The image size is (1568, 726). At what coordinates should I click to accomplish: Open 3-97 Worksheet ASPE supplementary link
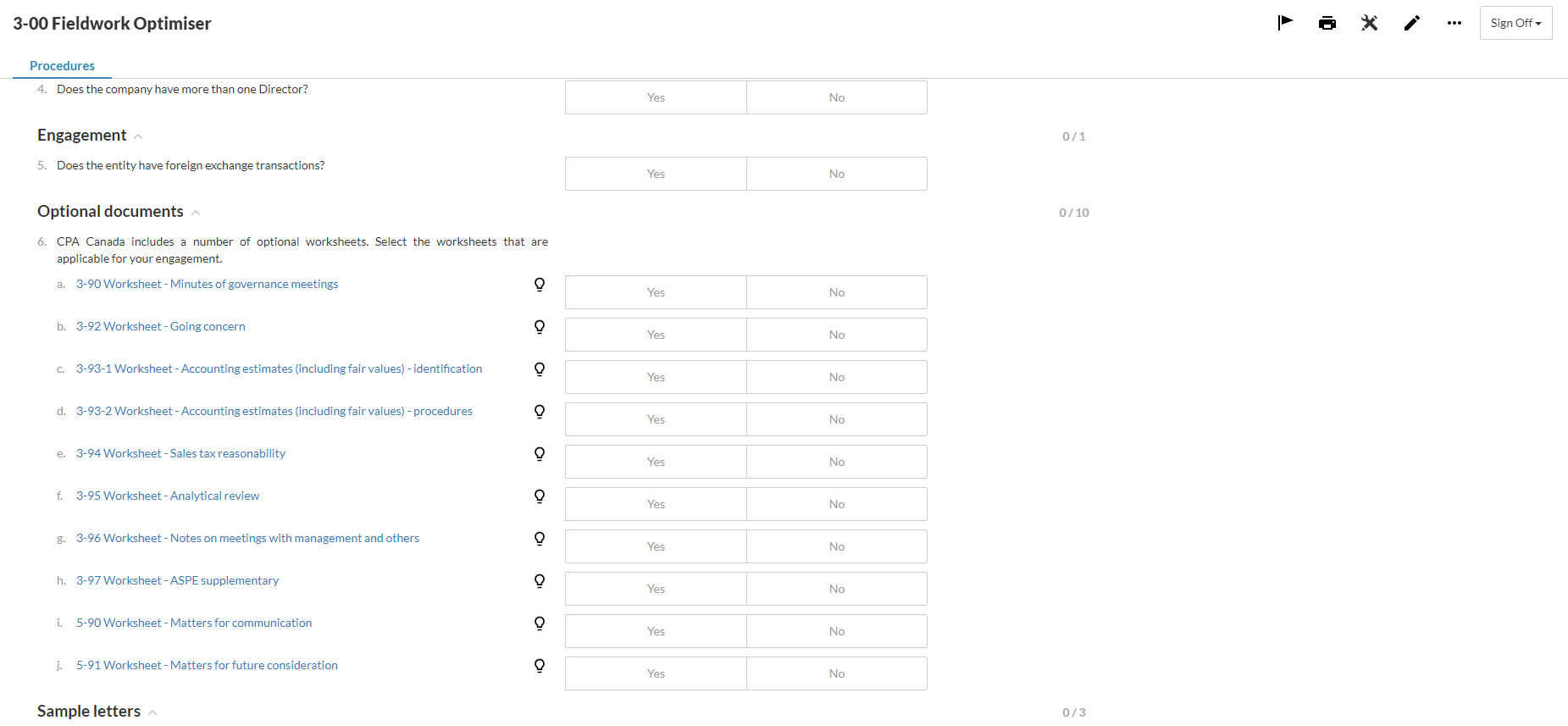point(177,581)
